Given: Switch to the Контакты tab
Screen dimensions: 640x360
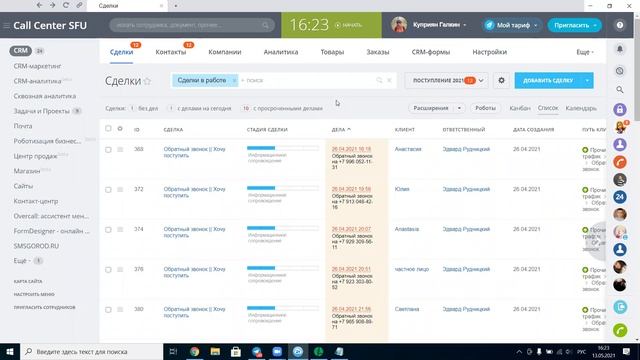Looking at the screenshot, I should pyautogui.click(x=171, y=52).
